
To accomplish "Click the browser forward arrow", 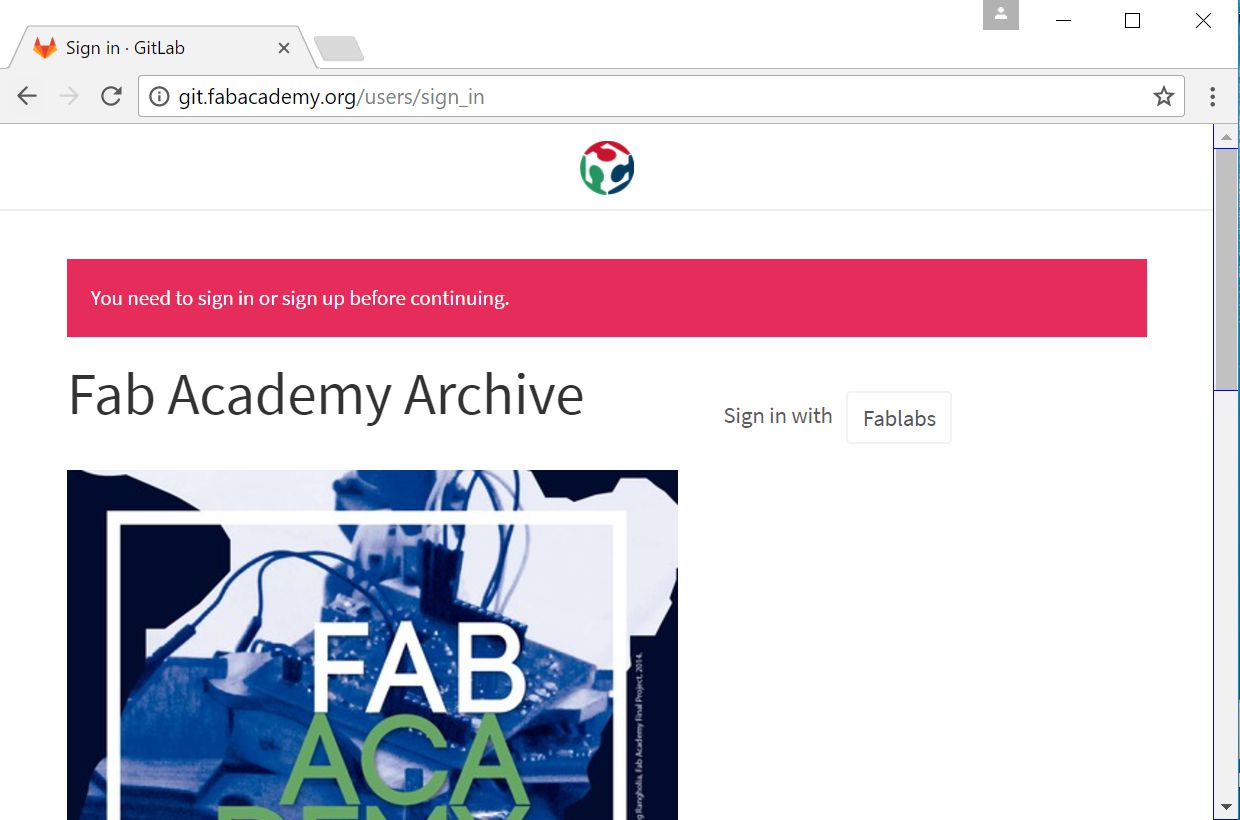I will (69, 96).
